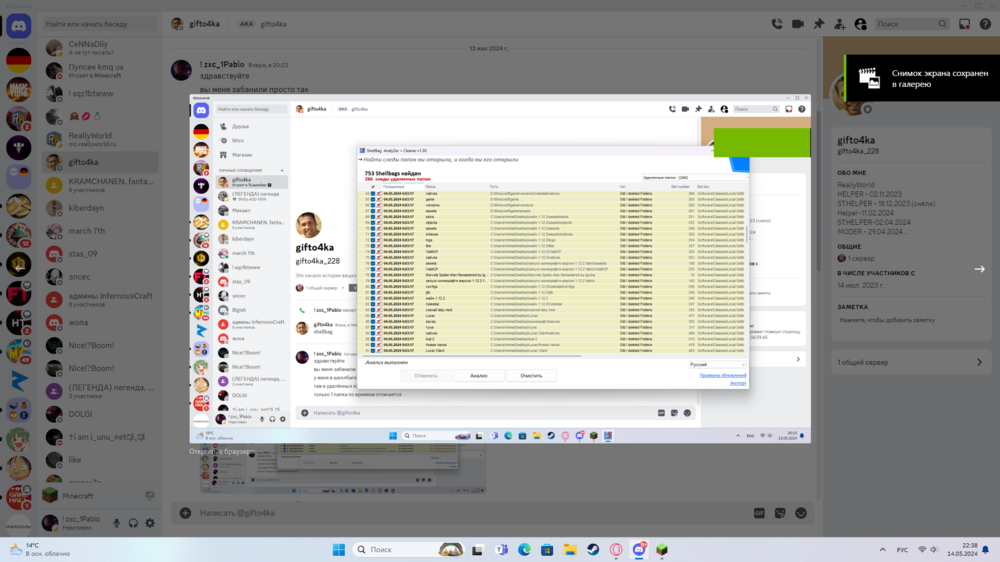The height and width of the screenshot is (562, 1000).
Task: Open the emoji picker
Action: [801, 513]
